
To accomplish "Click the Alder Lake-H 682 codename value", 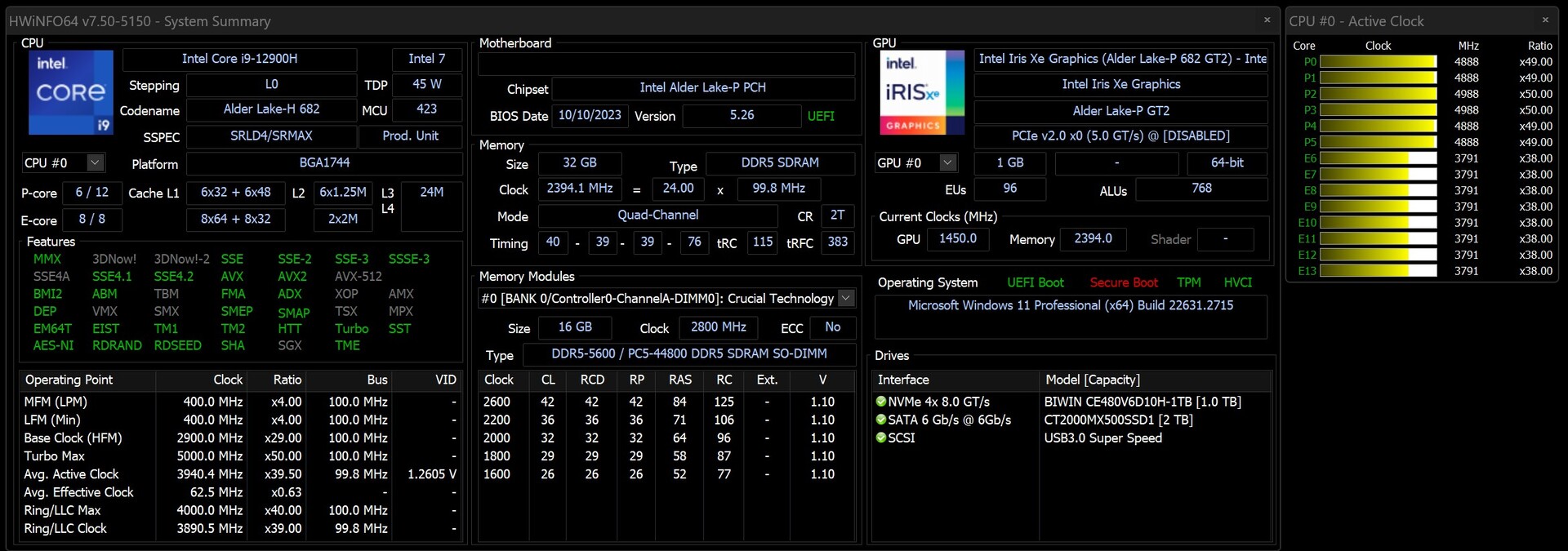I will pos(271,109).
